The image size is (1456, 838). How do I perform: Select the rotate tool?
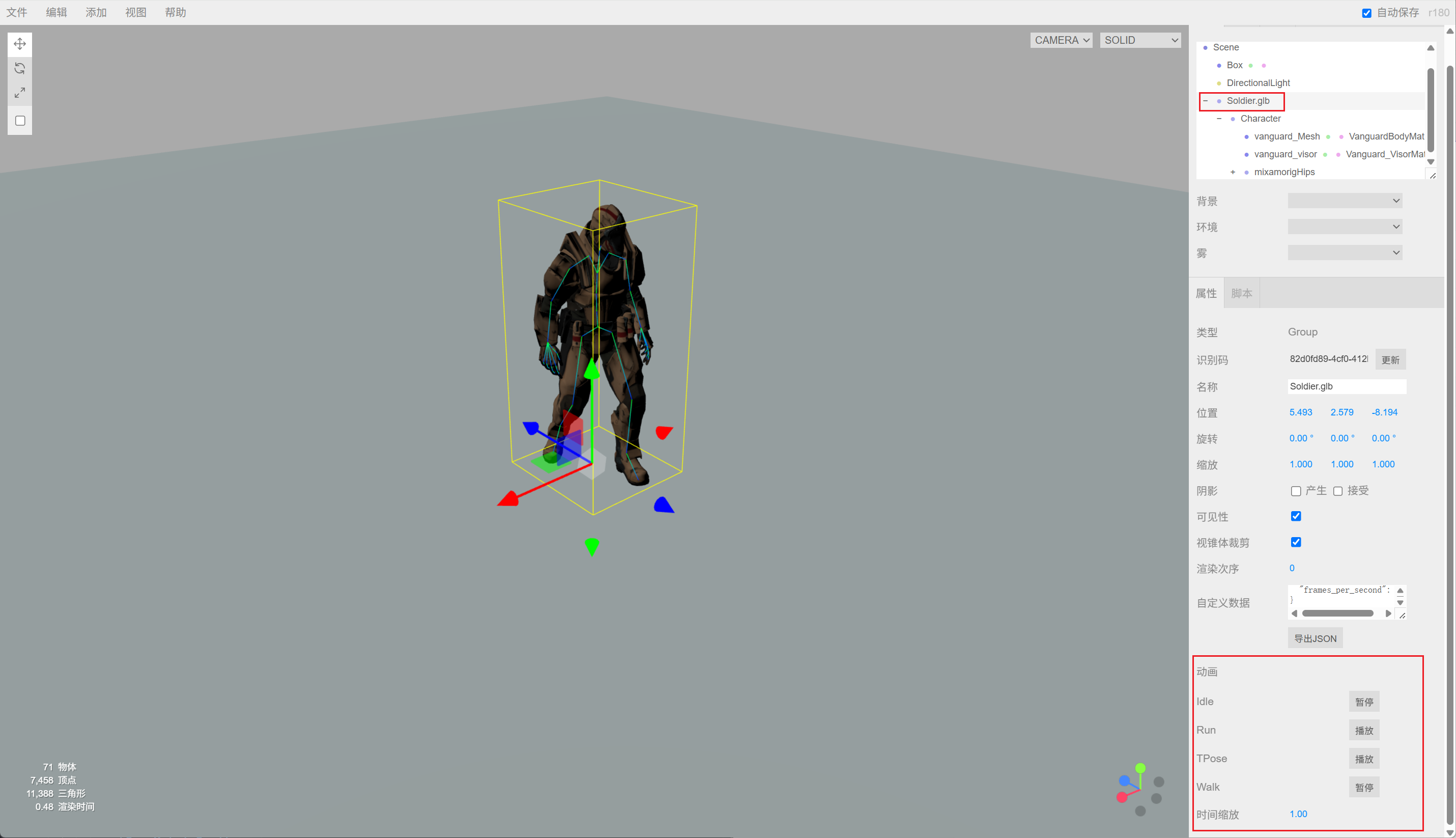pos(19,69)
